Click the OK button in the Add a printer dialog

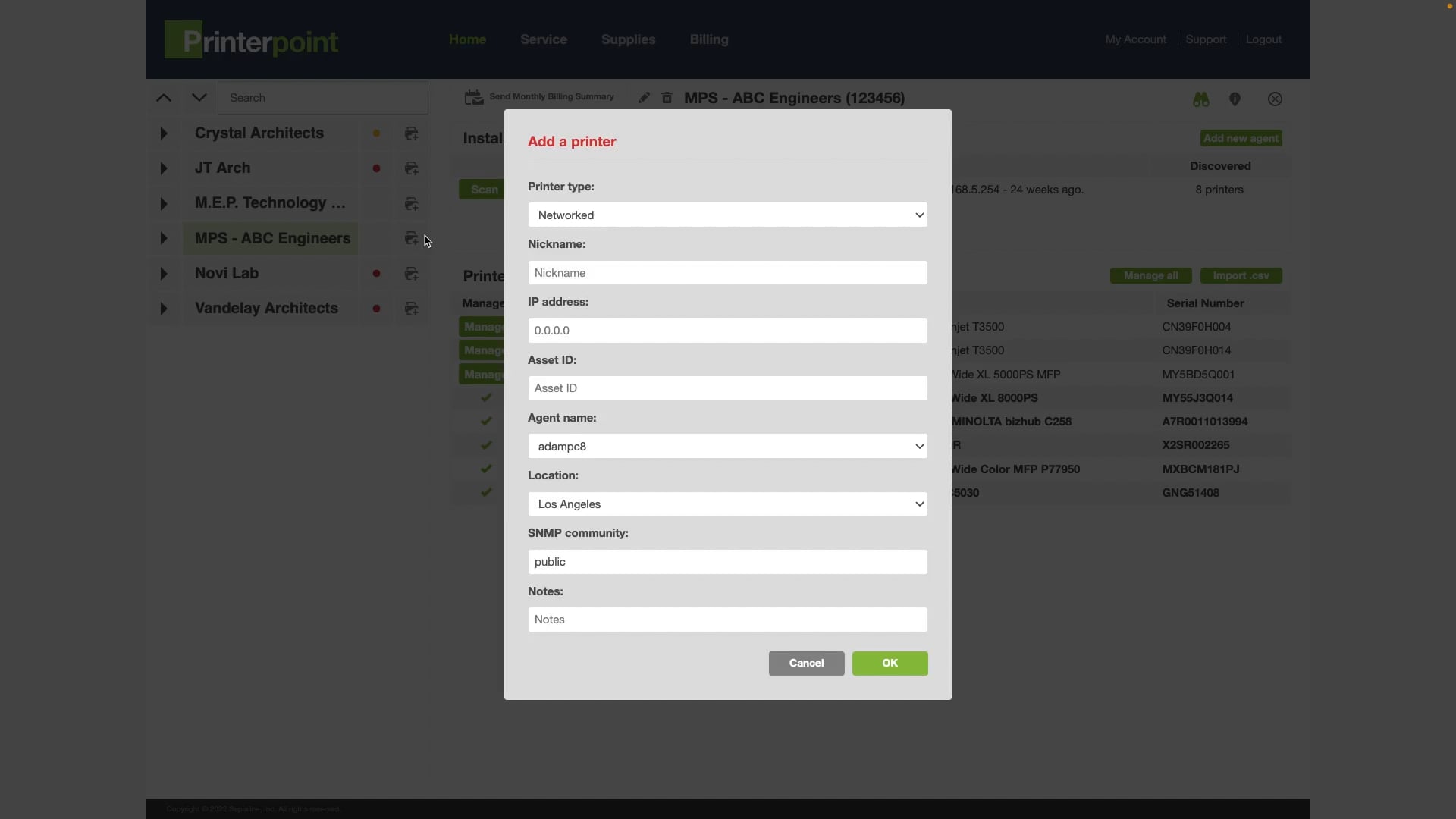pos(890,663)
